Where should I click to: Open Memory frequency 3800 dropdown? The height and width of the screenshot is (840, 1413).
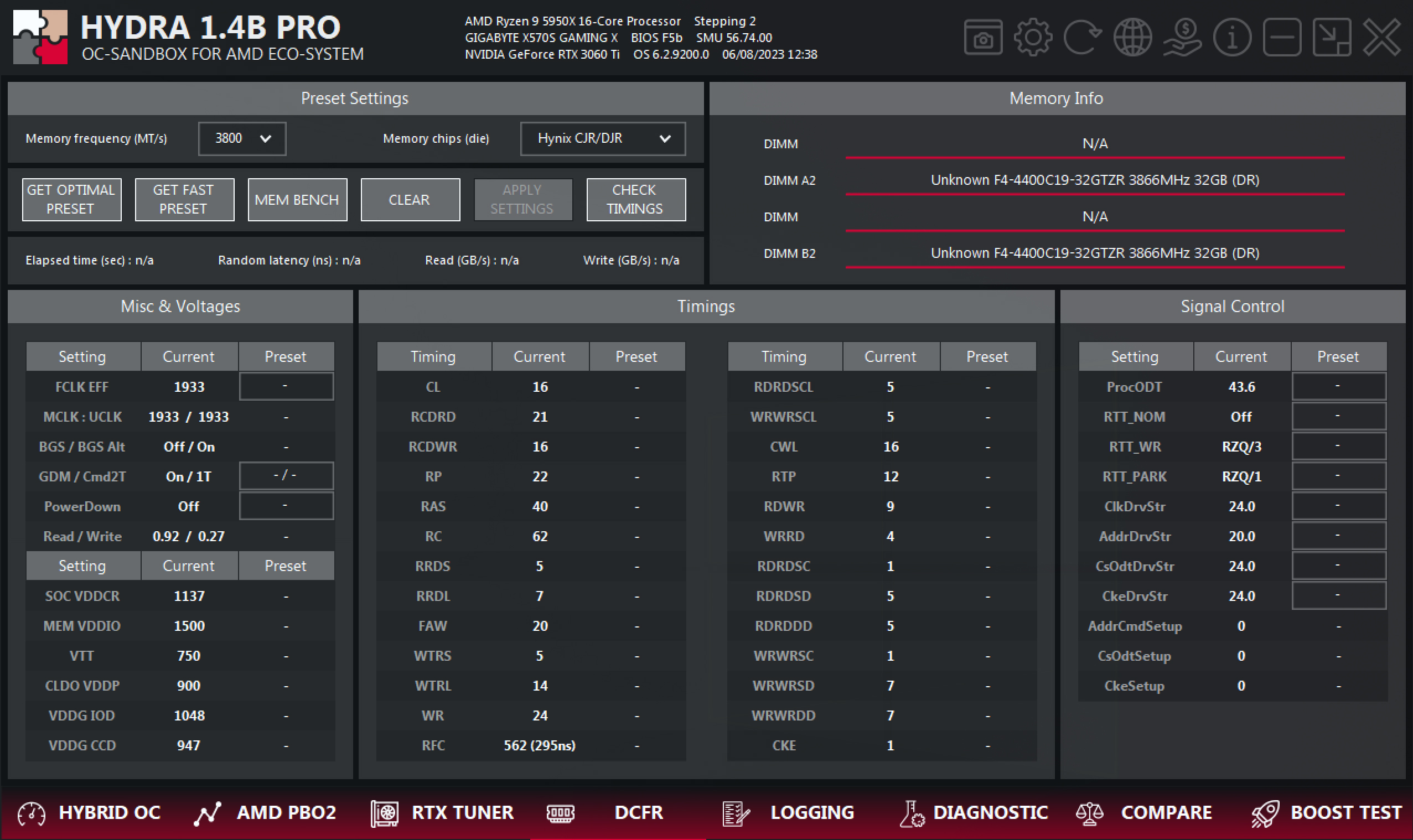pyautogui.click(x=242, y=139)
